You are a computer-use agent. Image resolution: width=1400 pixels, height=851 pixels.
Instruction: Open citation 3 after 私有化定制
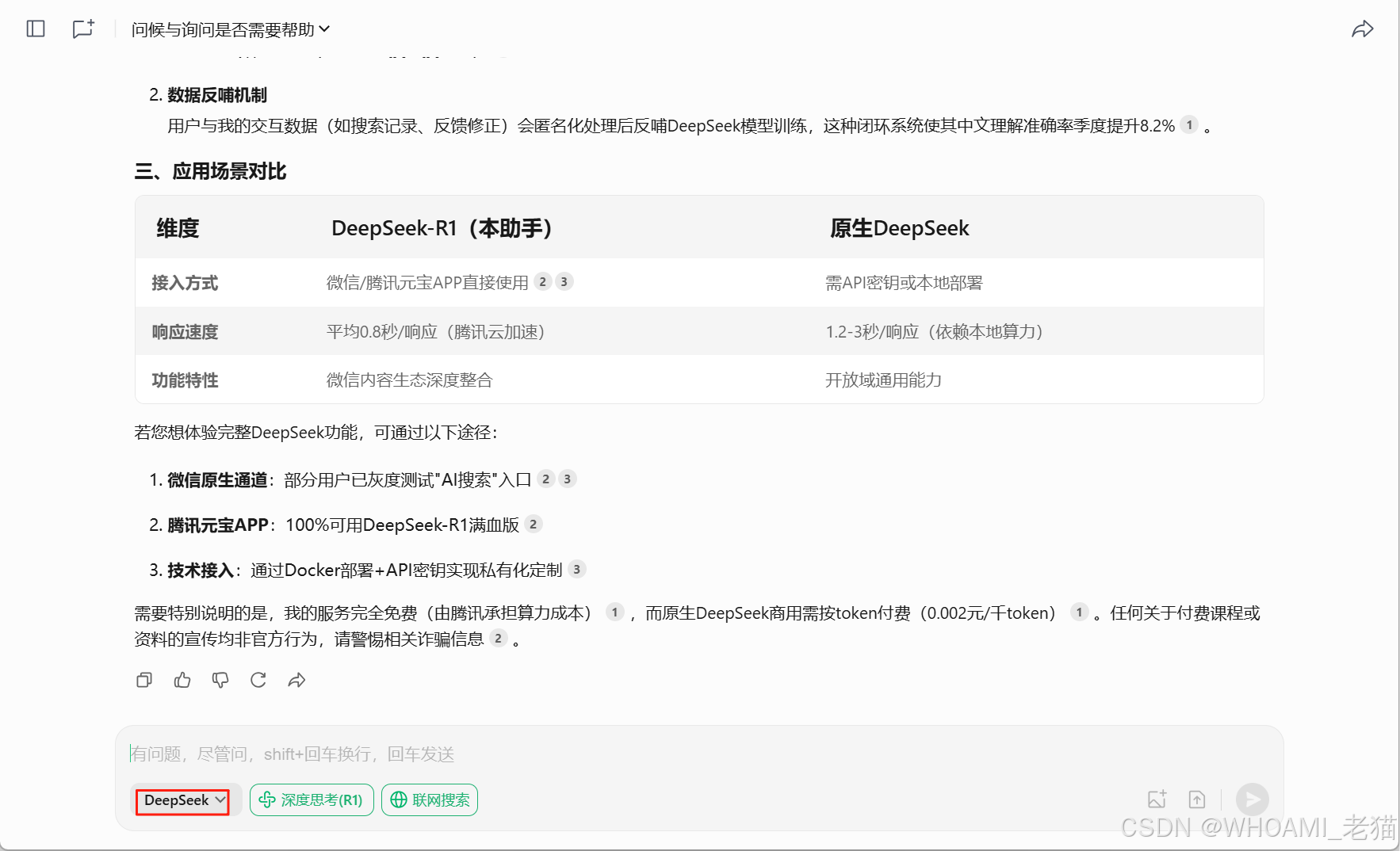tap(576, 570)
